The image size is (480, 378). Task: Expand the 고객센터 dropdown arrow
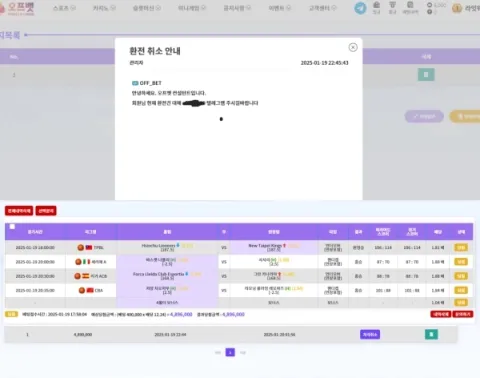click(334, 8)
